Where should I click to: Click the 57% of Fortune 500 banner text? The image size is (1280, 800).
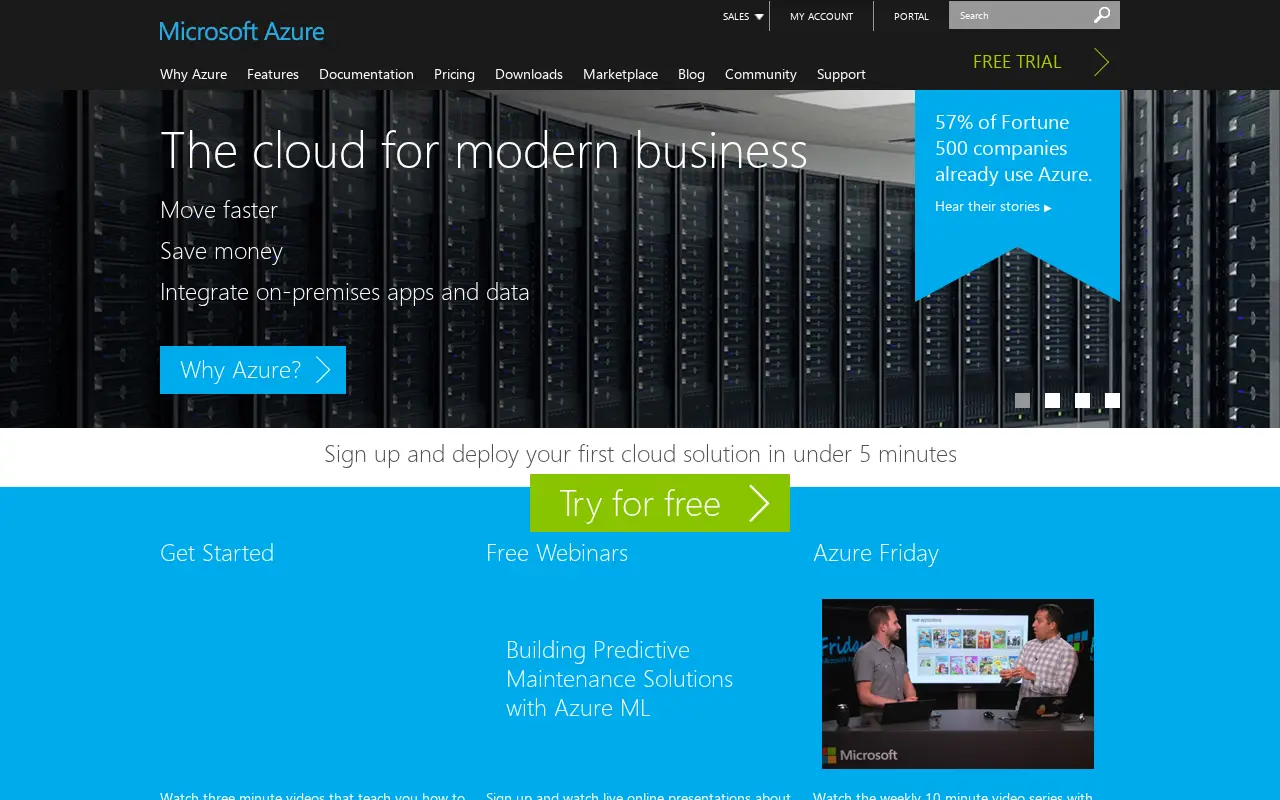pyautogui.click(x=1014, y=148)
